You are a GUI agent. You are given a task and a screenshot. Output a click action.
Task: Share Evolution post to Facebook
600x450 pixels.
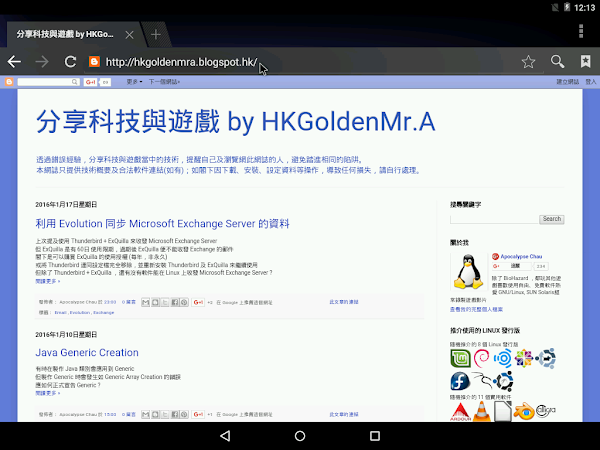point(174,302)
